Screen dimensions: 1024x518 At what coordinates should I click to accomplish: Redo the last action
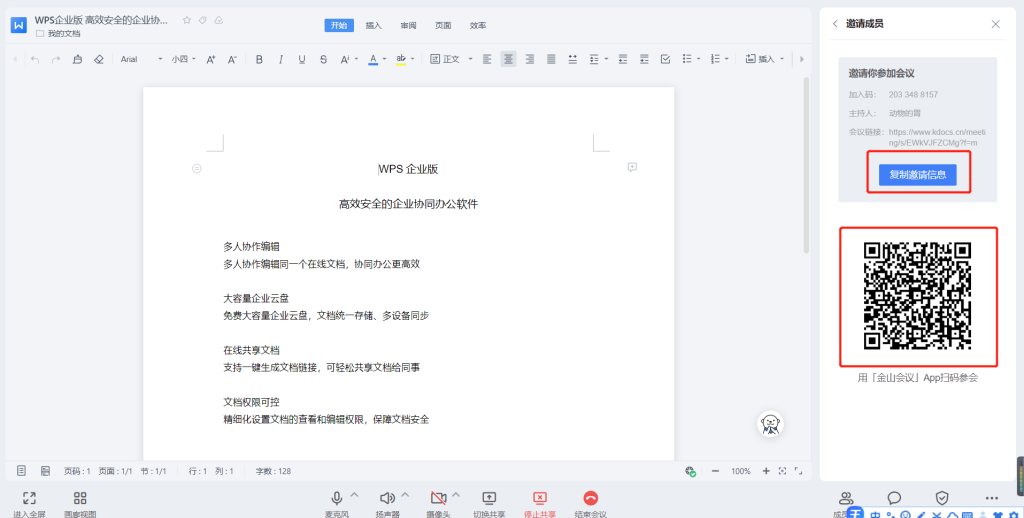point(56,59)
